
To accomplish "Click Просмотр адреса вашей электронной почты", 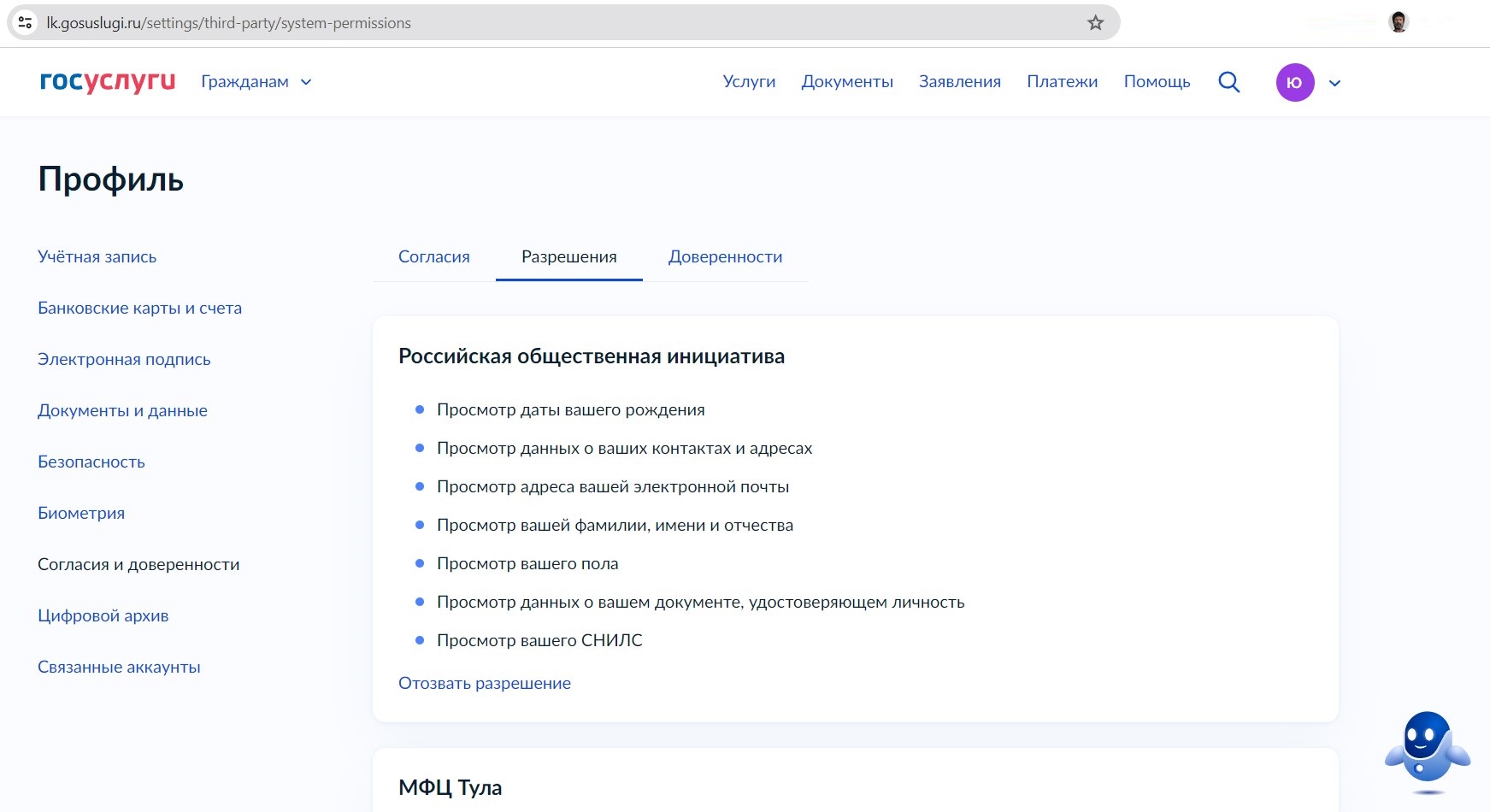I will click(x=613, y=486).
